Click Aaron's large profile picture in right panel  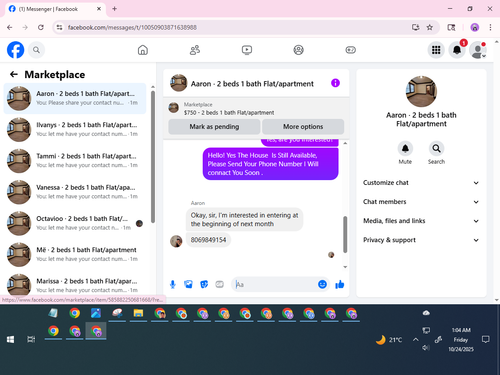(x=421, y=91)
